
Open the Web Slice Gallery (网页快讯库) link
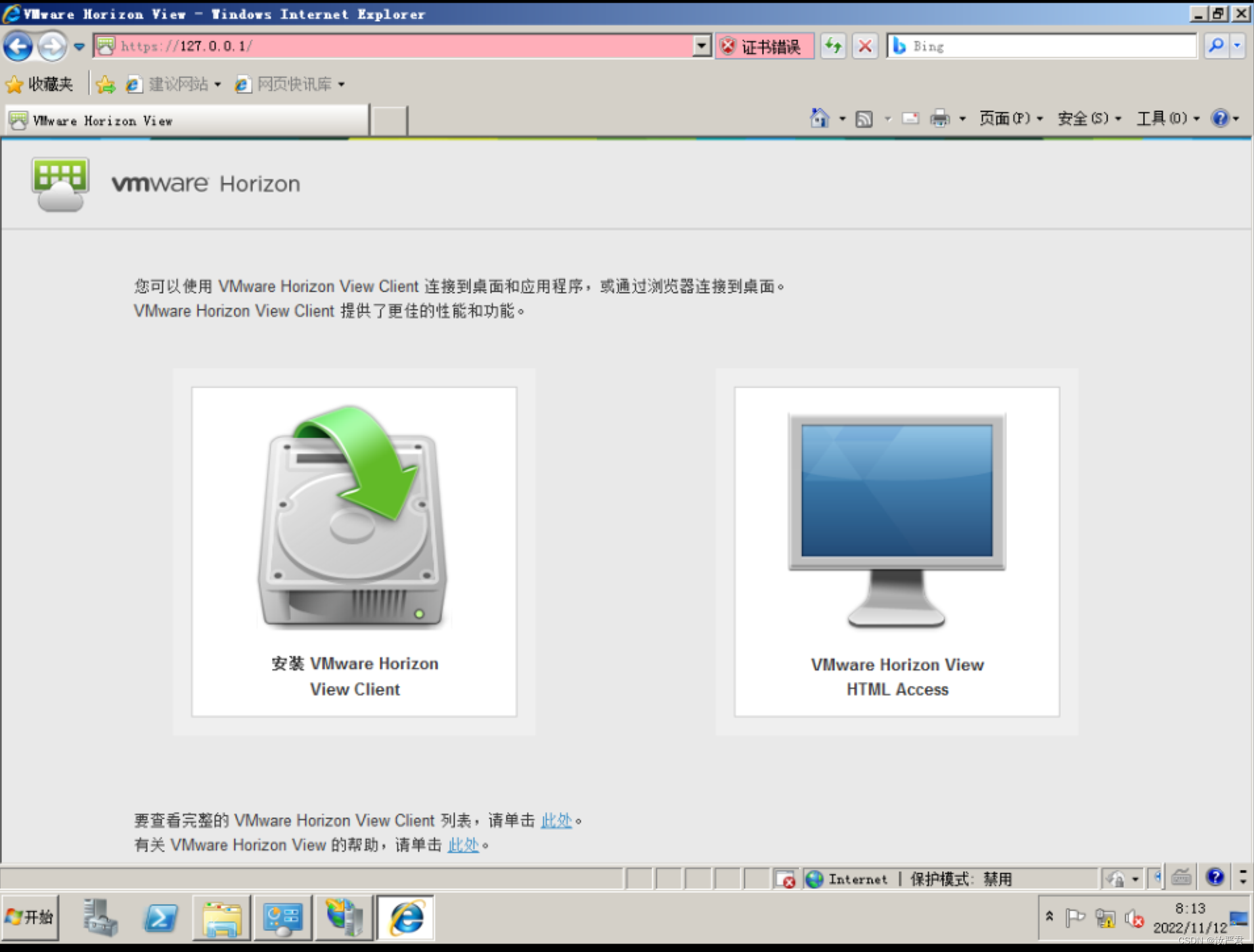point(290,84)
